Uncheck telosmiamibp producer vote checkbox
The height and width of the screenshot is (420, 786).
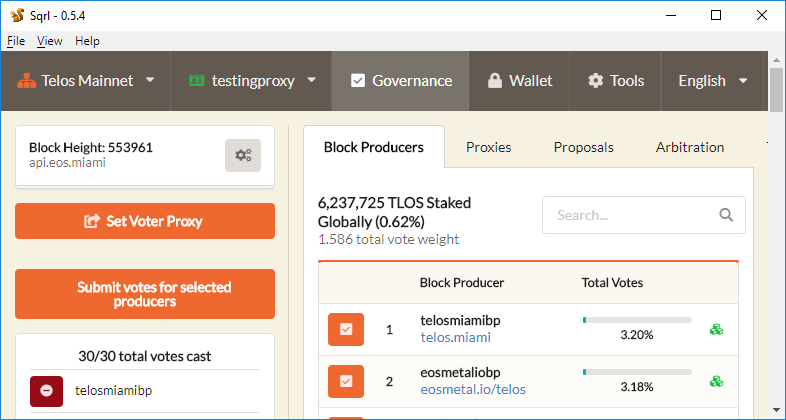pos(346,330)
